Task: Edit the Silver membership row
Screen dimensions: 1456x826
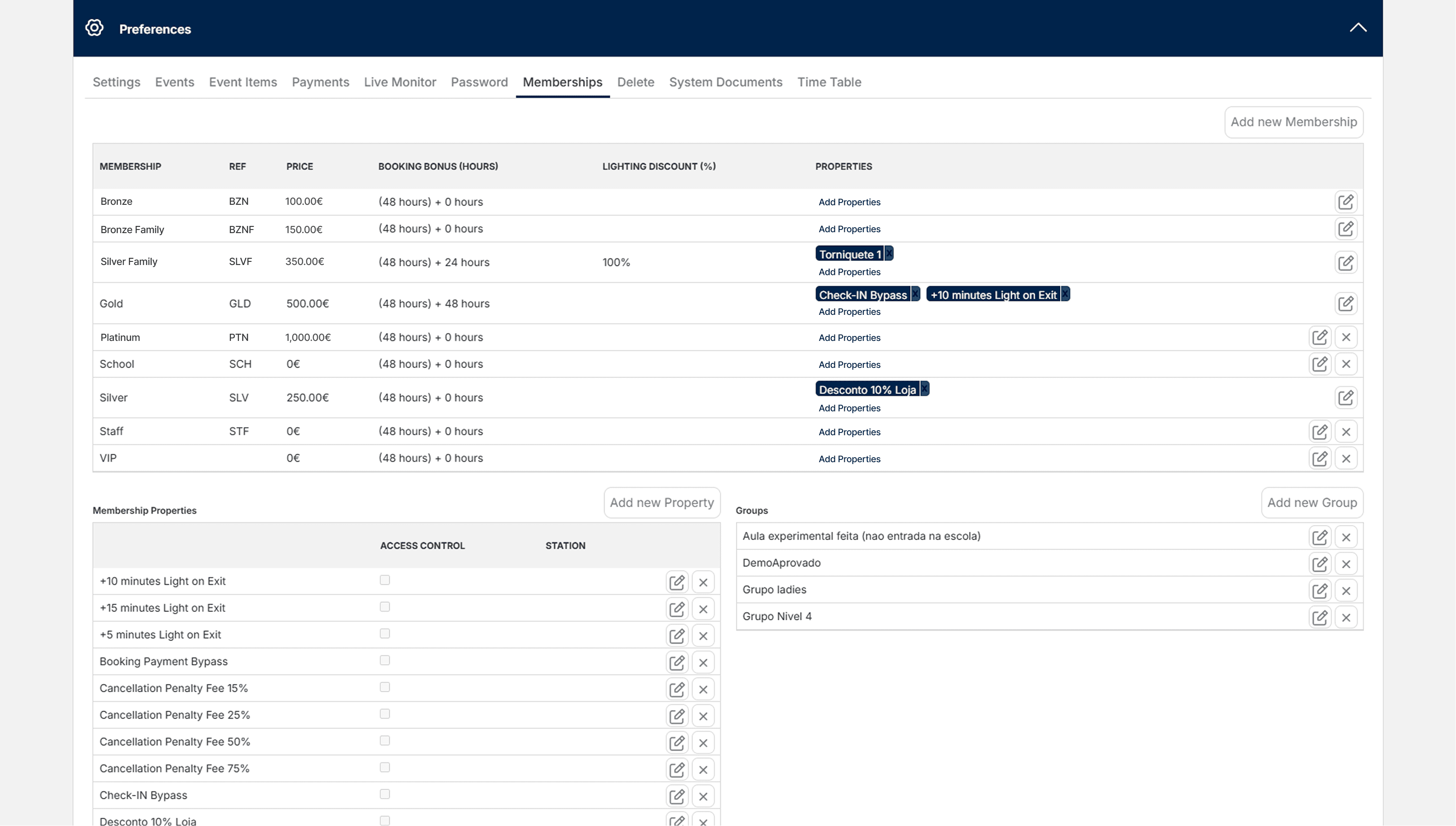Action: [x=1346, y=398]
